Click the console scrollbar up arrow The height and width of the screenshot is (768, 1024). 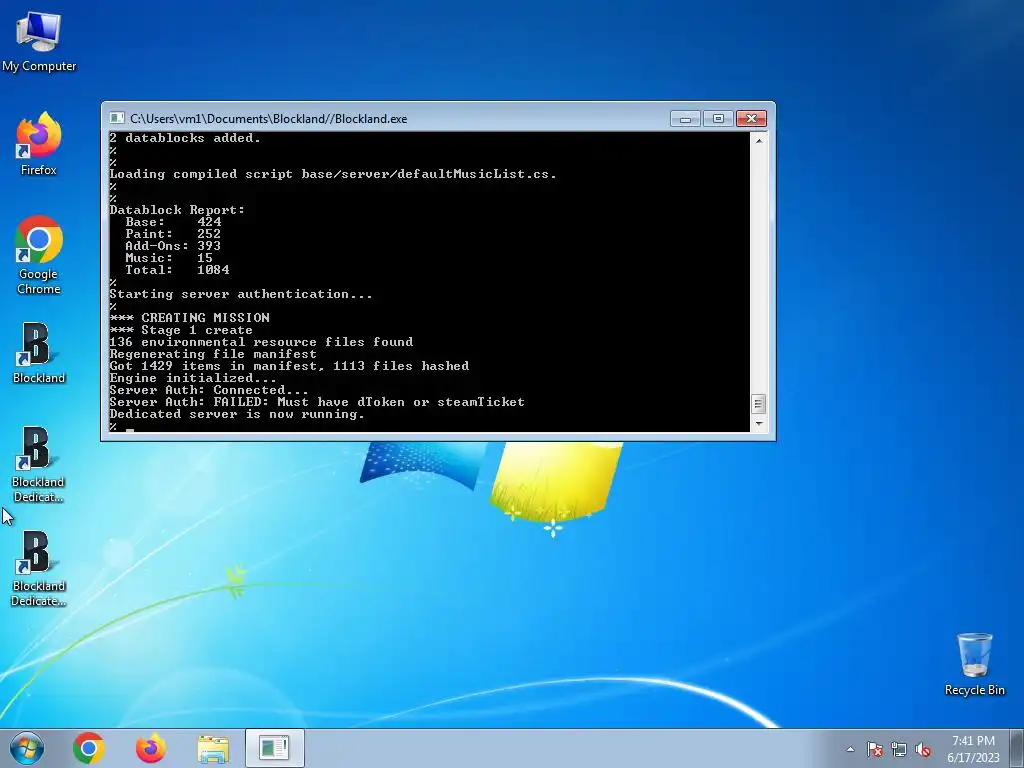click(758, 140)
